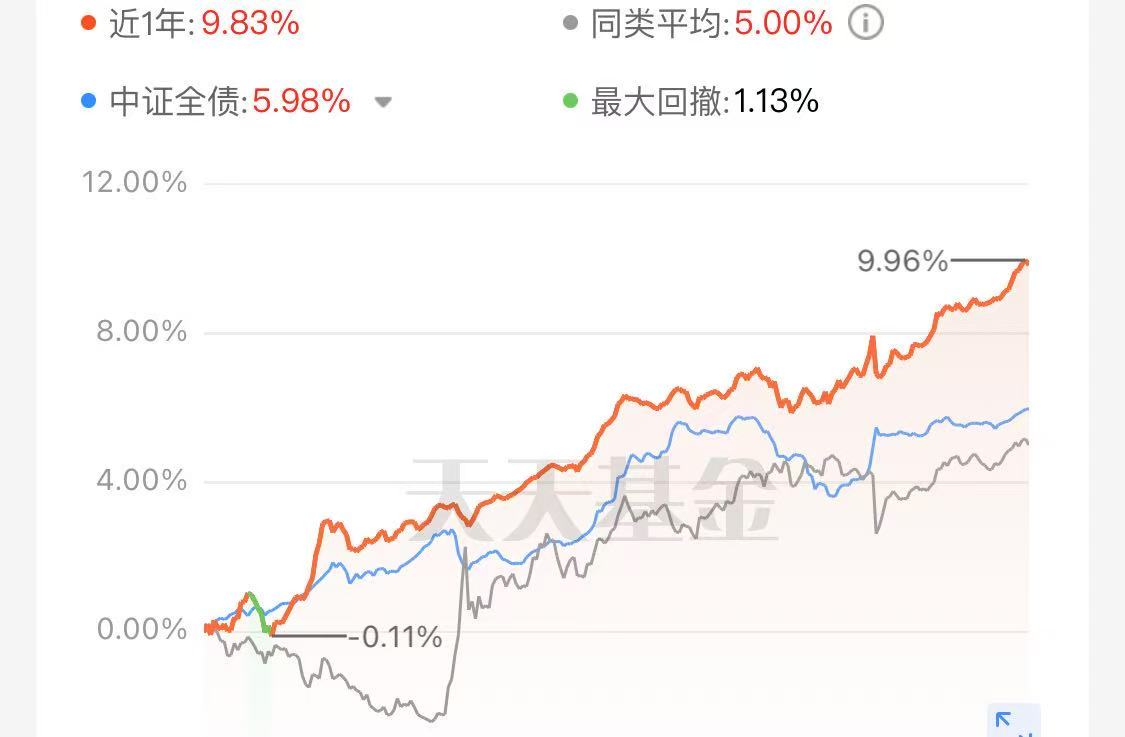Toggle the gray 同类平均 legend dot
The height and width of the screenshot is (737, 1125).
(570, 23)
